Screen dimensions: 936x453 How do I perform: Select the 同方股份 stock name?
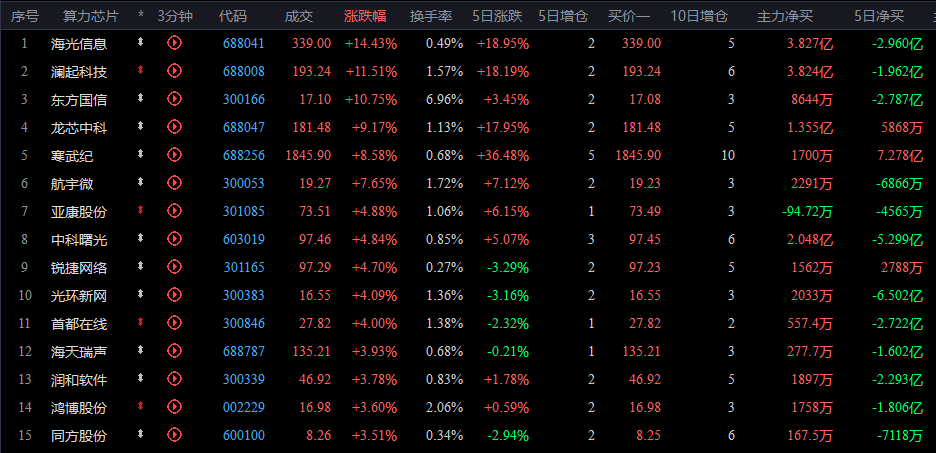coord(79,436)
